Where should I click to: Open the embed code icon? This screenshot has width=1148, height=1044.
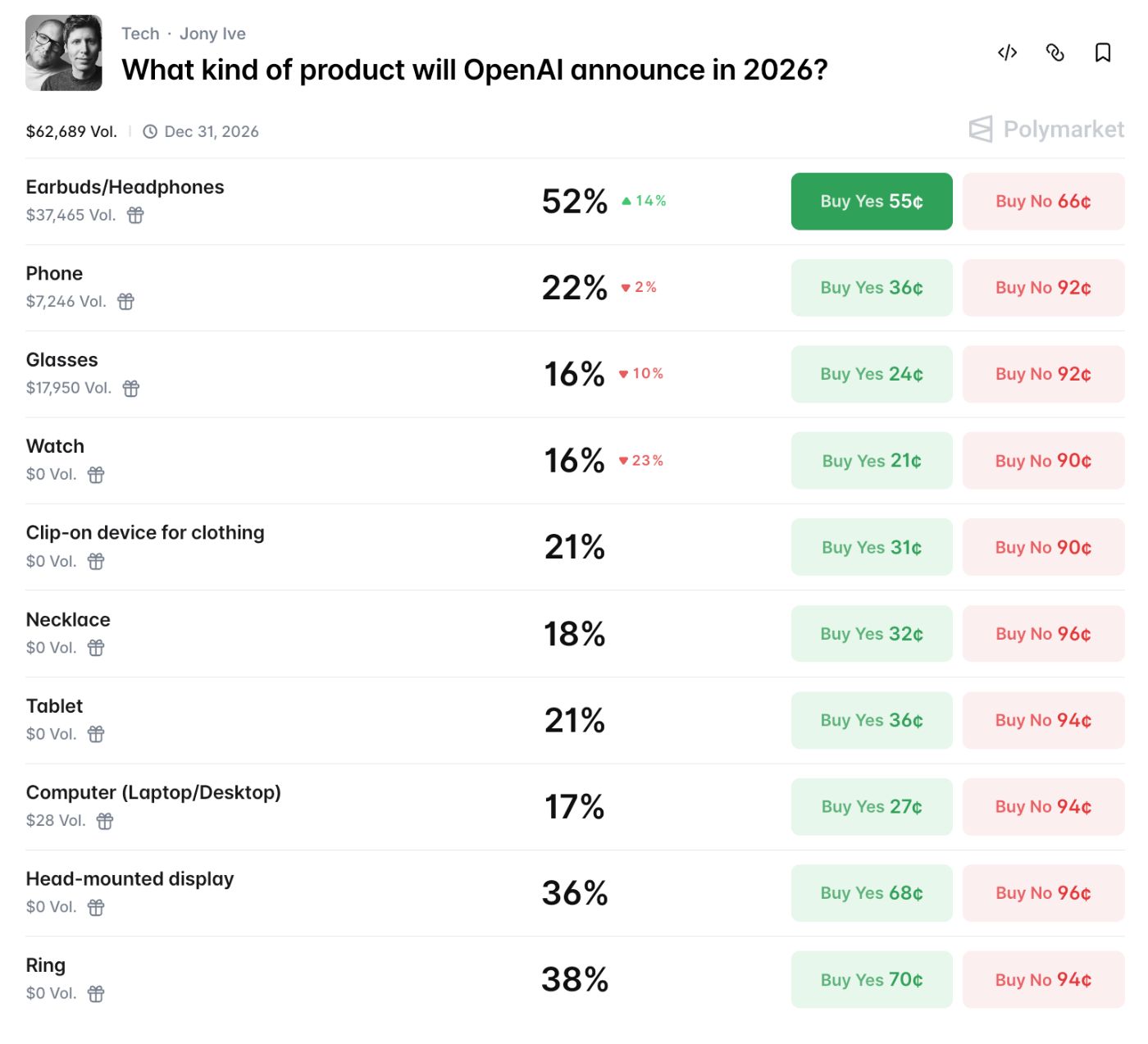(x=1007, y=52)
